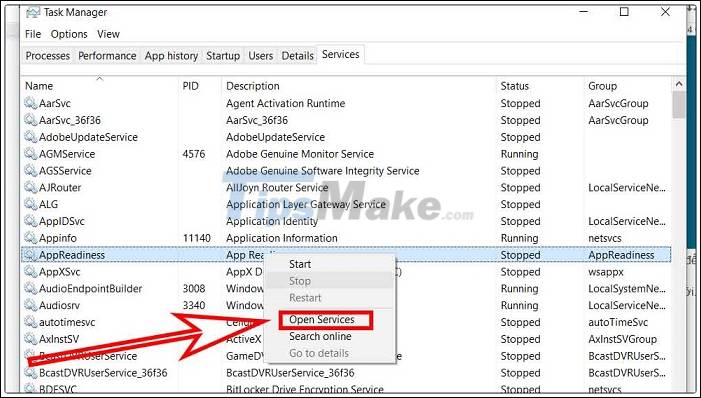
Task: Choose Search online in the context menu
Action: pos(320,336)
